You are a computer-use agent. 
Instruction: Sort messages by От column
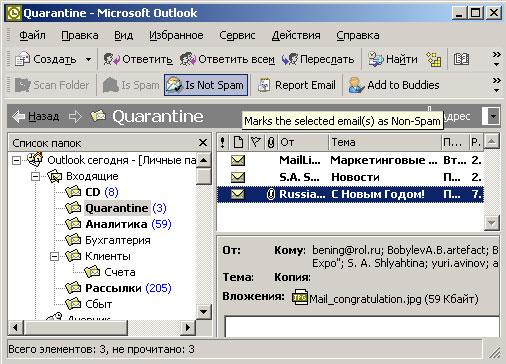[303, 143]
